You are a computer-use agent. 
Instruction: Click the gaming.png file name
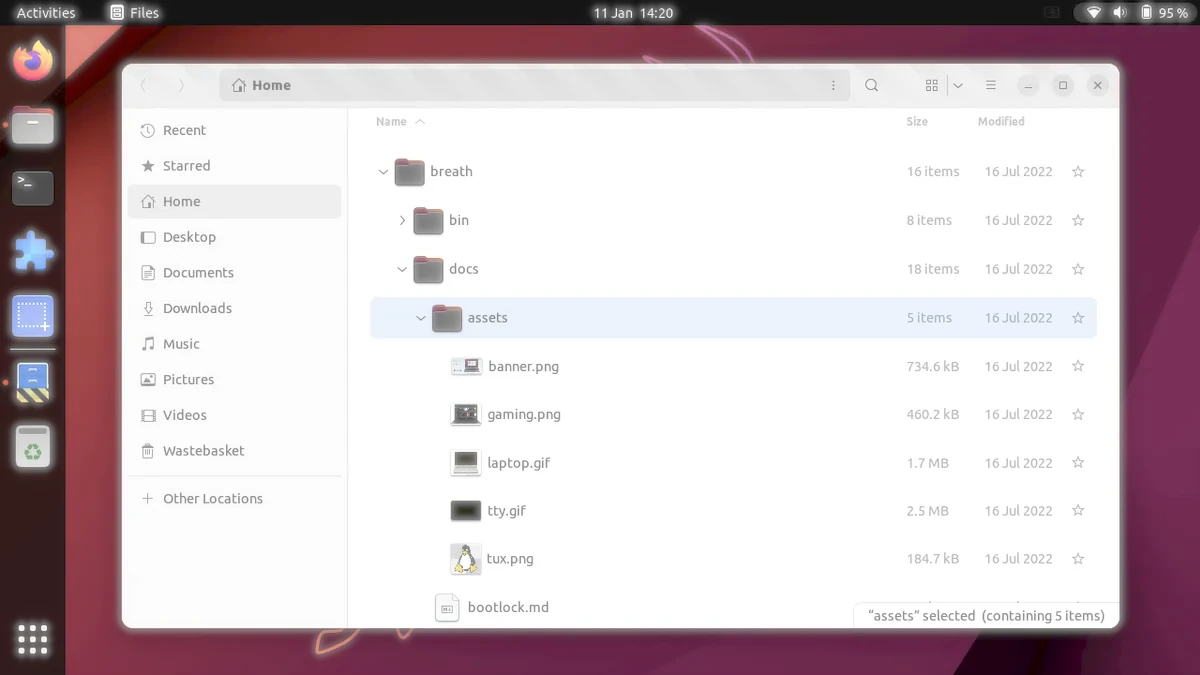(524, 415)
